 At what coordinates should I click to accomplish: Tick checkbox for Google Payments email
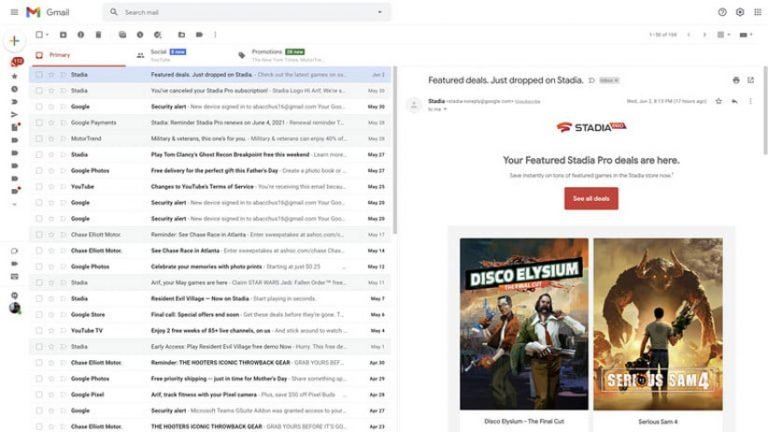[39, 122]
